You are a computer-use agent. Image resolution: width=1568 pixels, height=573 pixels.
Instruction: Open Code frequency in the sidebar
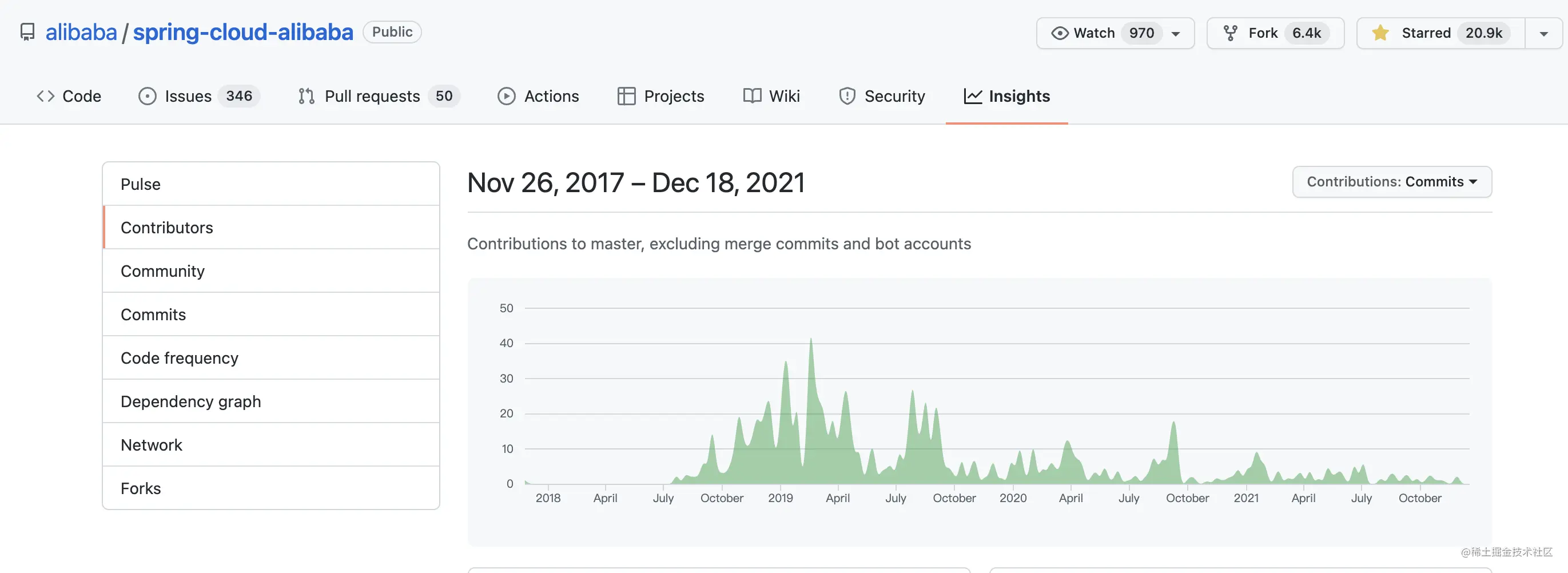coord(271,358)
